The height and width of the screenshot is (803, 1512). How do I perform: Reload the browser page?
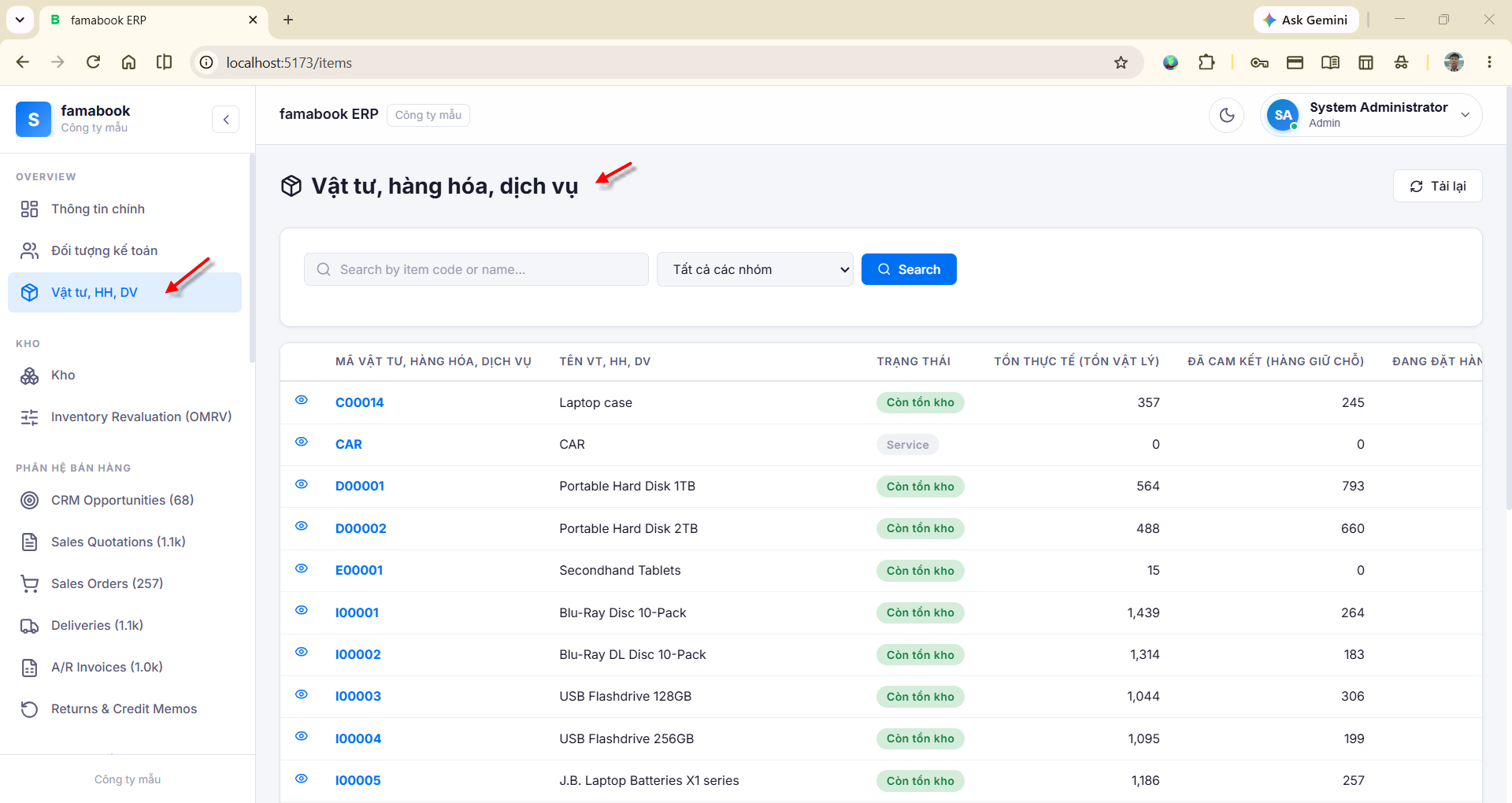click(93, 62)
